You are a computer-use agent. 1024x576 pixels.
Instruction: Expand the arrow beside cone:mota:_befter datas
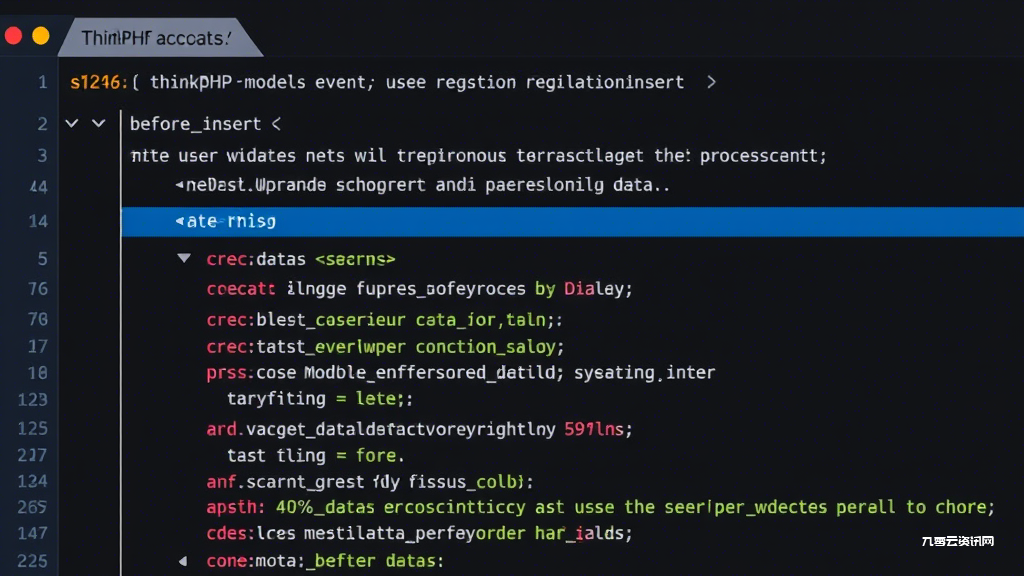point(183,560)
